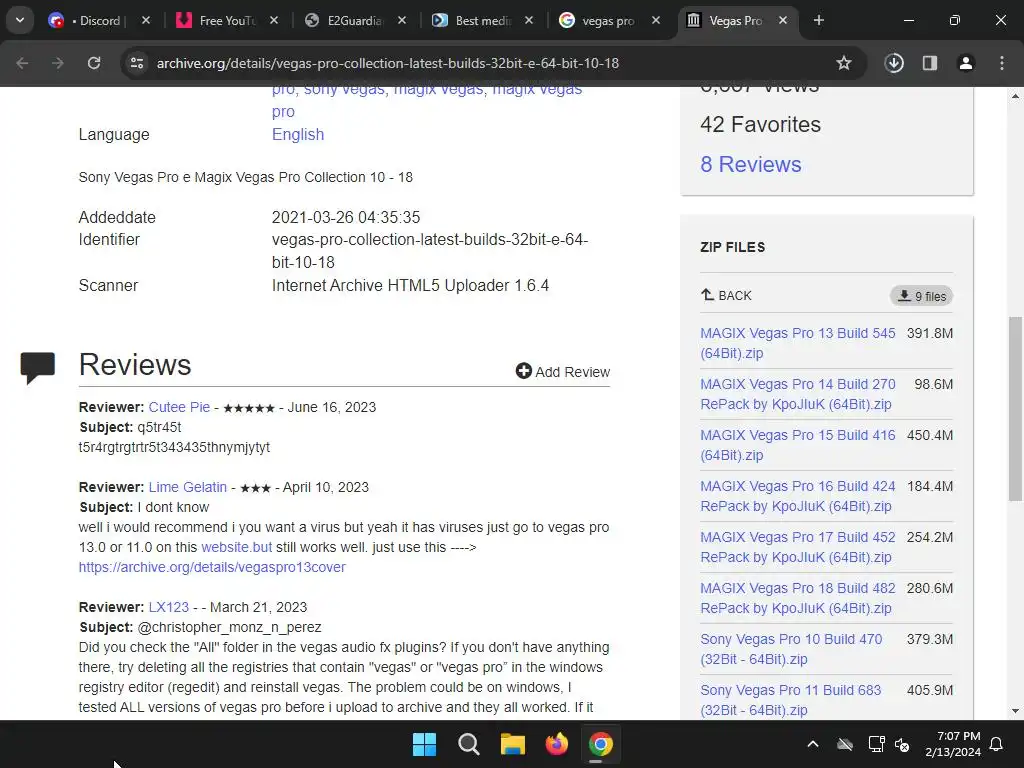
Task: Launch Firefox from taskbar
Action: pyautogui.click(x=556, y=744)
